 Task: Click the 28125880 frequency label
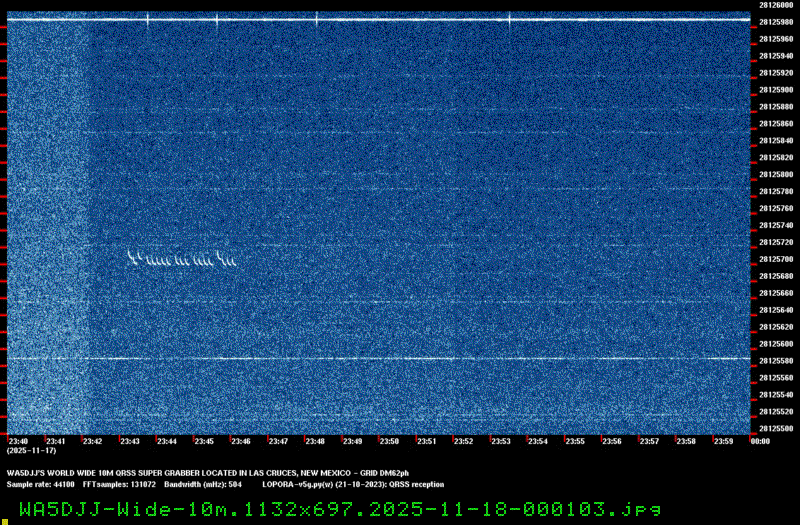(776, 107)
